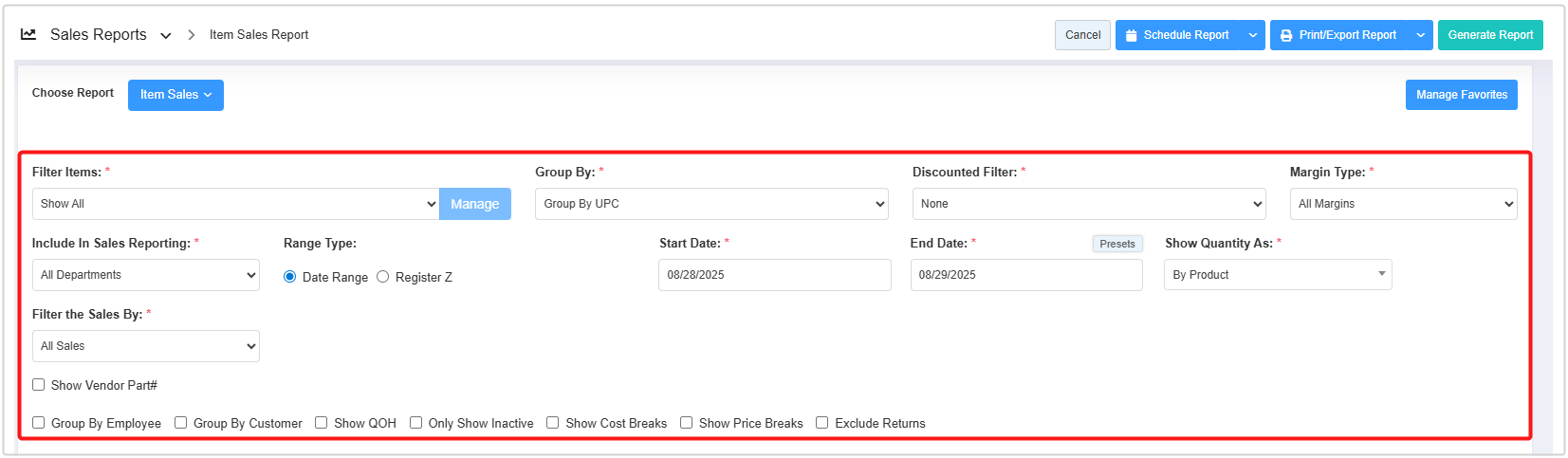Select the Register Z radio option
This screenshot has height=458, width=1568.
[x=383, y=277]
